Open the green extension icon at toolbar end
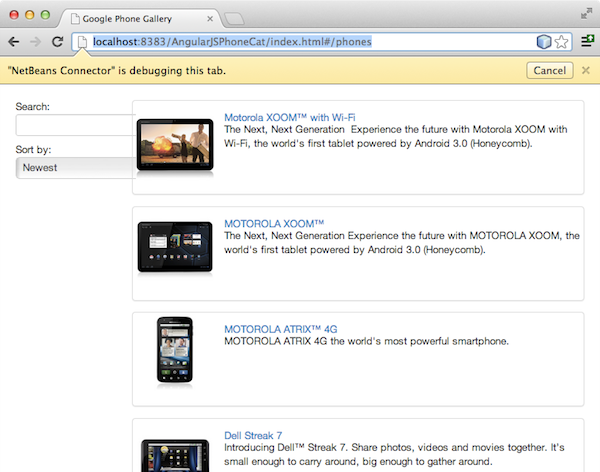Screen dimensions: 600x472 pyautogui.click(x=586, y=42)
